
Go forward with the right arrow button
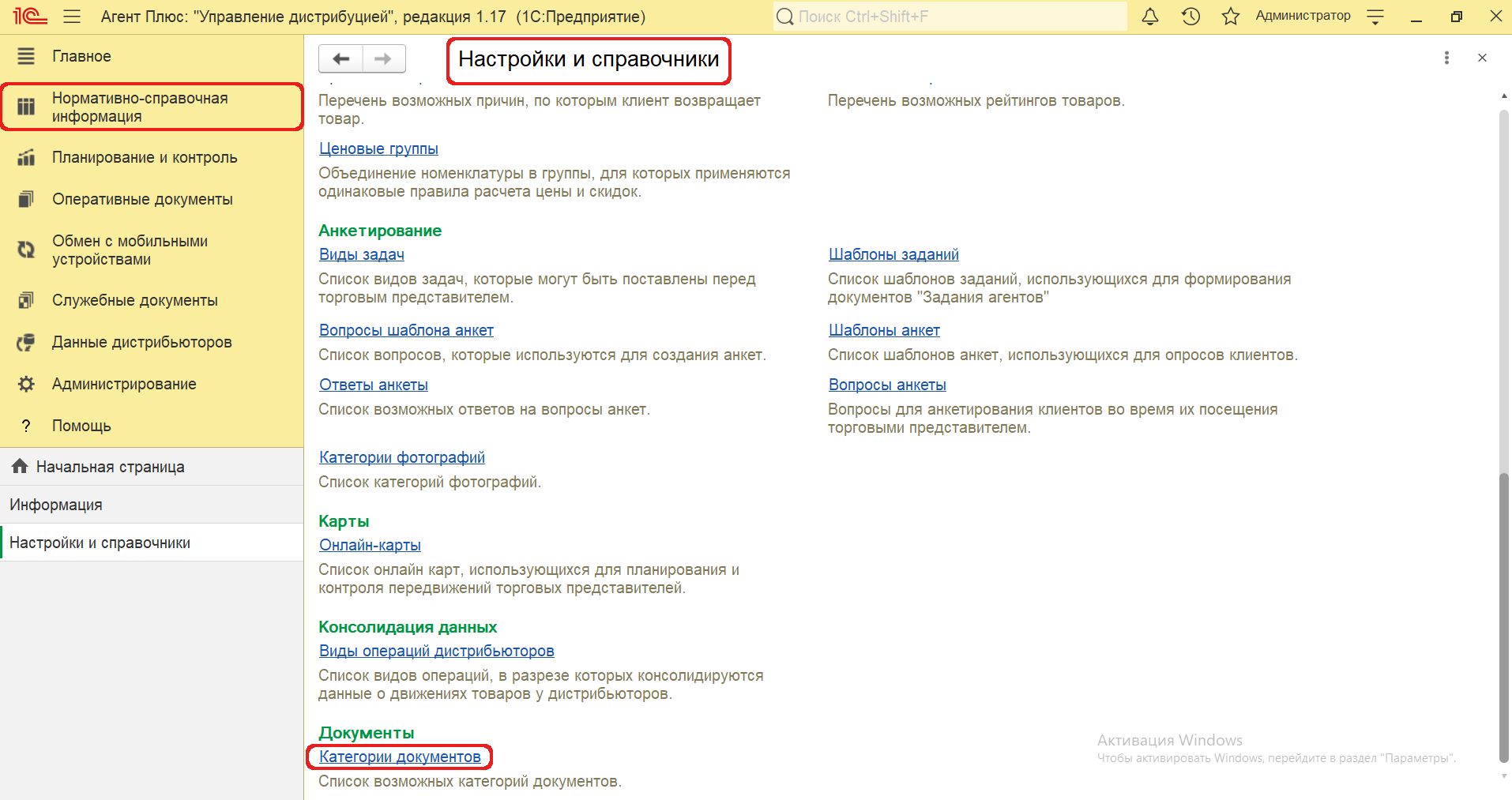click(x=383, y=59)
